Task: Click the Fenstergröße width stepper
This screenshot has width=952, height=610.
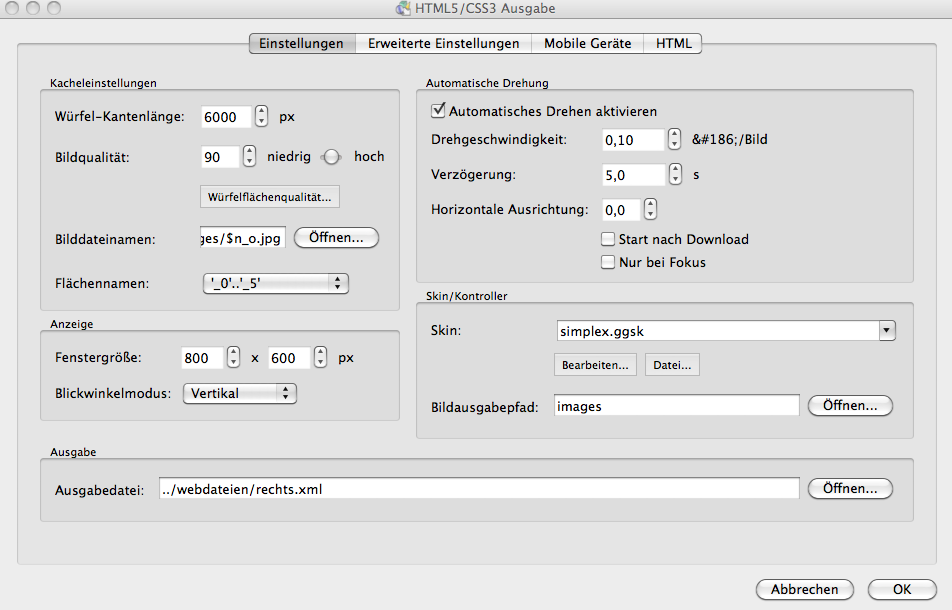Action: (x=234, y=358)
